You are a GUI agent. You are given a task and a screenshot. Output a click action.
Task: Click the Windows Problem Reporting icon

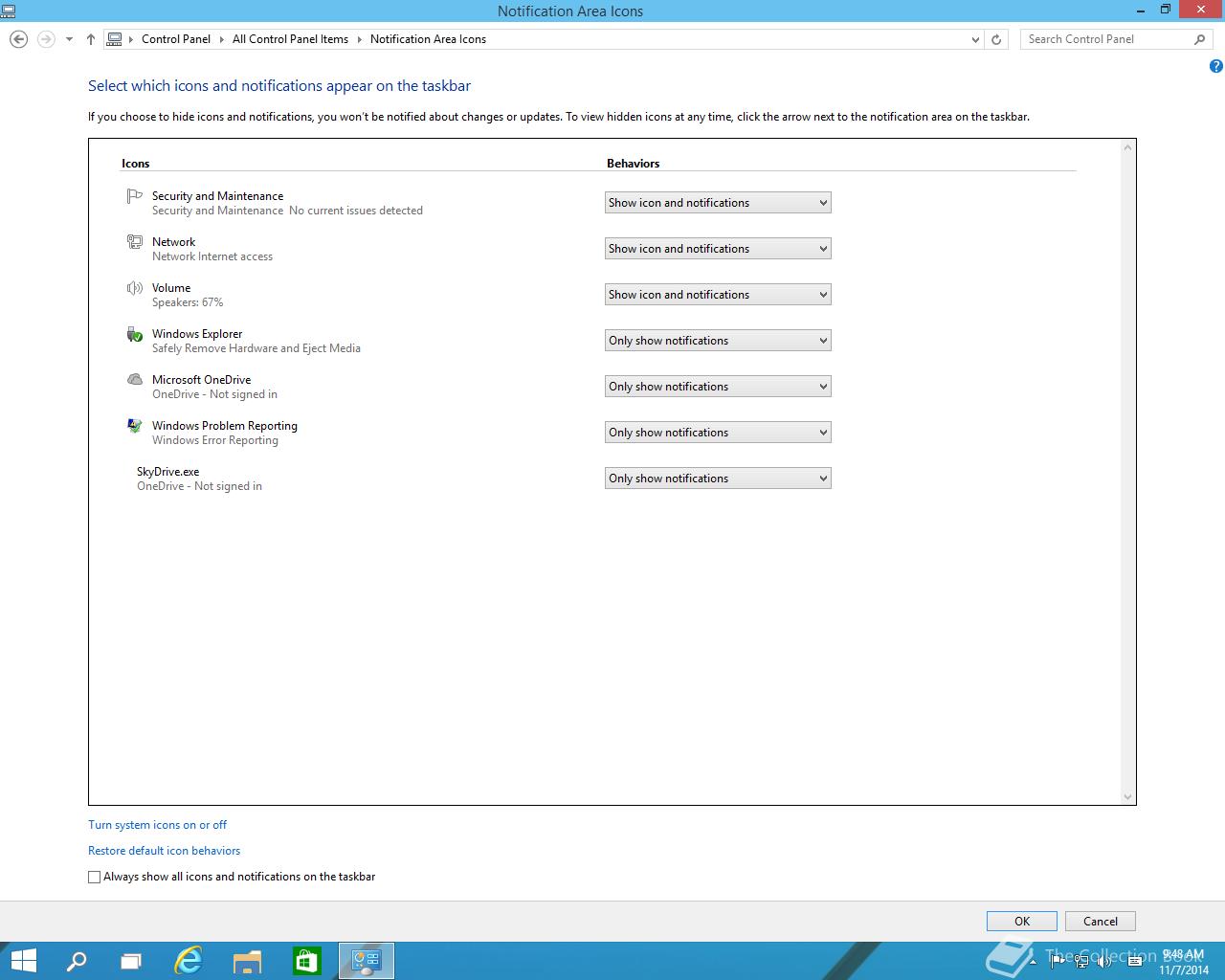pyautogui.click(x=135, y=426)
